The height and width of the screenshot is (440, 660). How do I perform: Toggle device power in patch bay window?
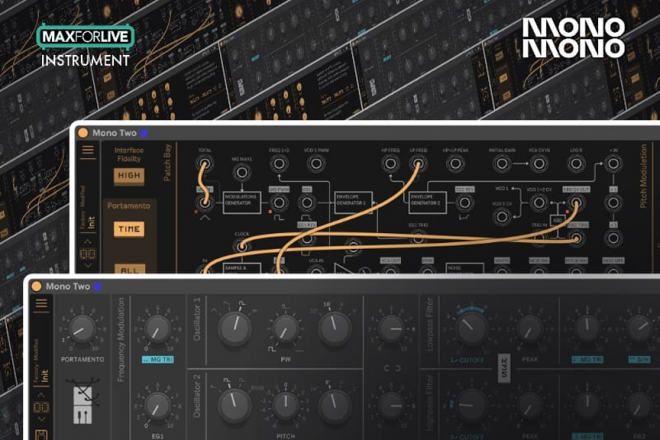tap(83, 133)
